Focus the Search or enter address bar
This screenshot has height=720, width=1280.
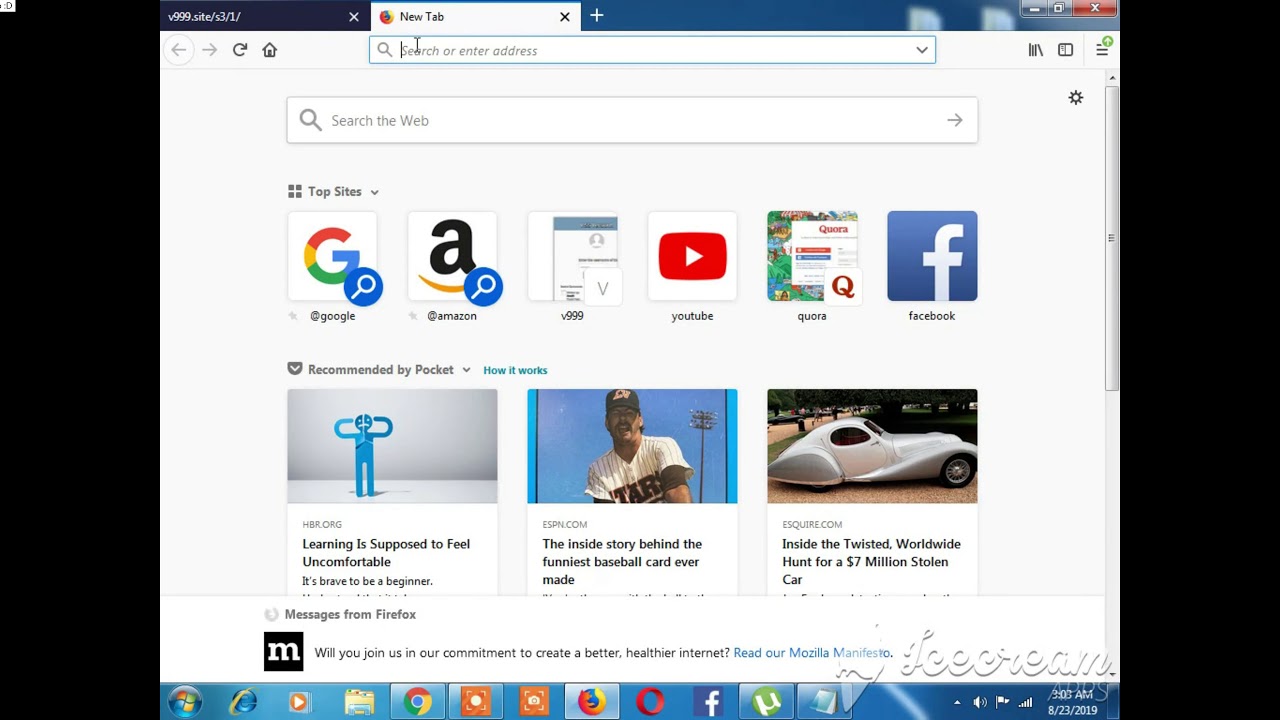pyautogui.click(x=652, y=50)
